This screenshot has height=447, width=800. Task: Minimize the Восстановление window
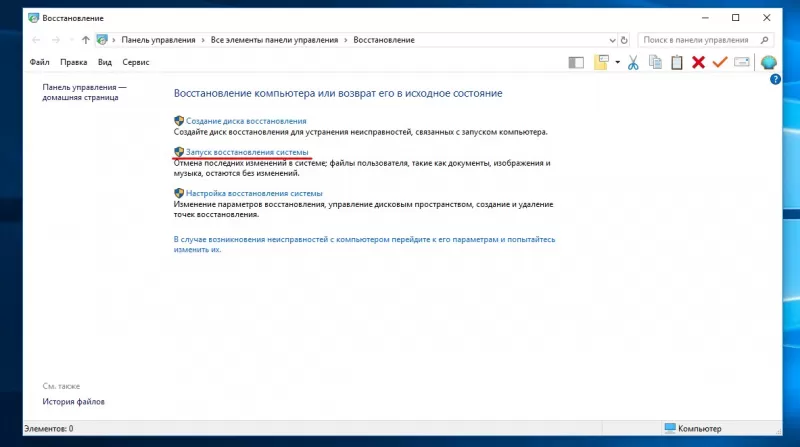pos(705,18)
